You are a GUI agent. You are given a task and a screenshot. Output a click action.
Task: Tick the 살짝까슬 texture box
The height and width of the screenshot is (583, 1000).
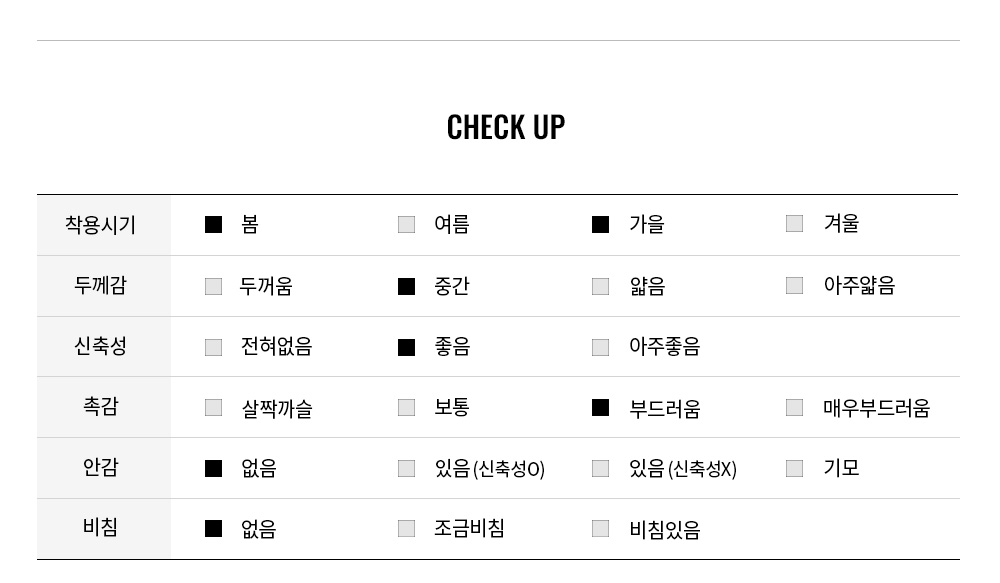click(214, 408)
